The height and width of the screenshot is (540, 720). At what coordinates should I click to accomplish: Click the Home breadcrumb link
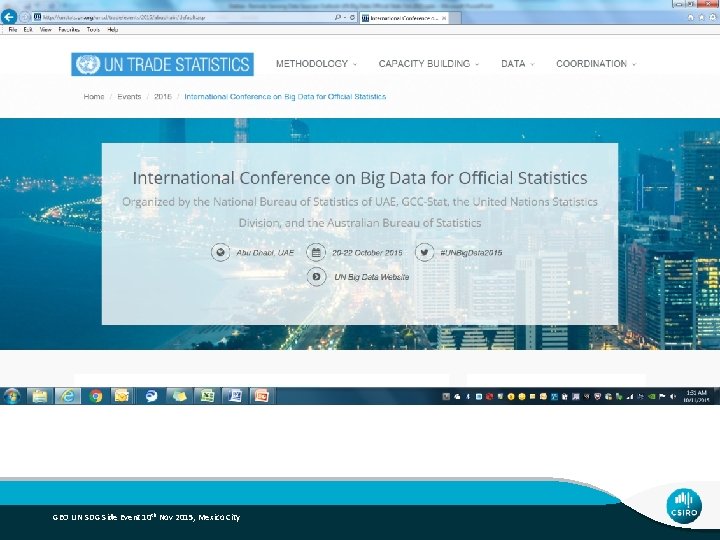[x=94, y=96]
